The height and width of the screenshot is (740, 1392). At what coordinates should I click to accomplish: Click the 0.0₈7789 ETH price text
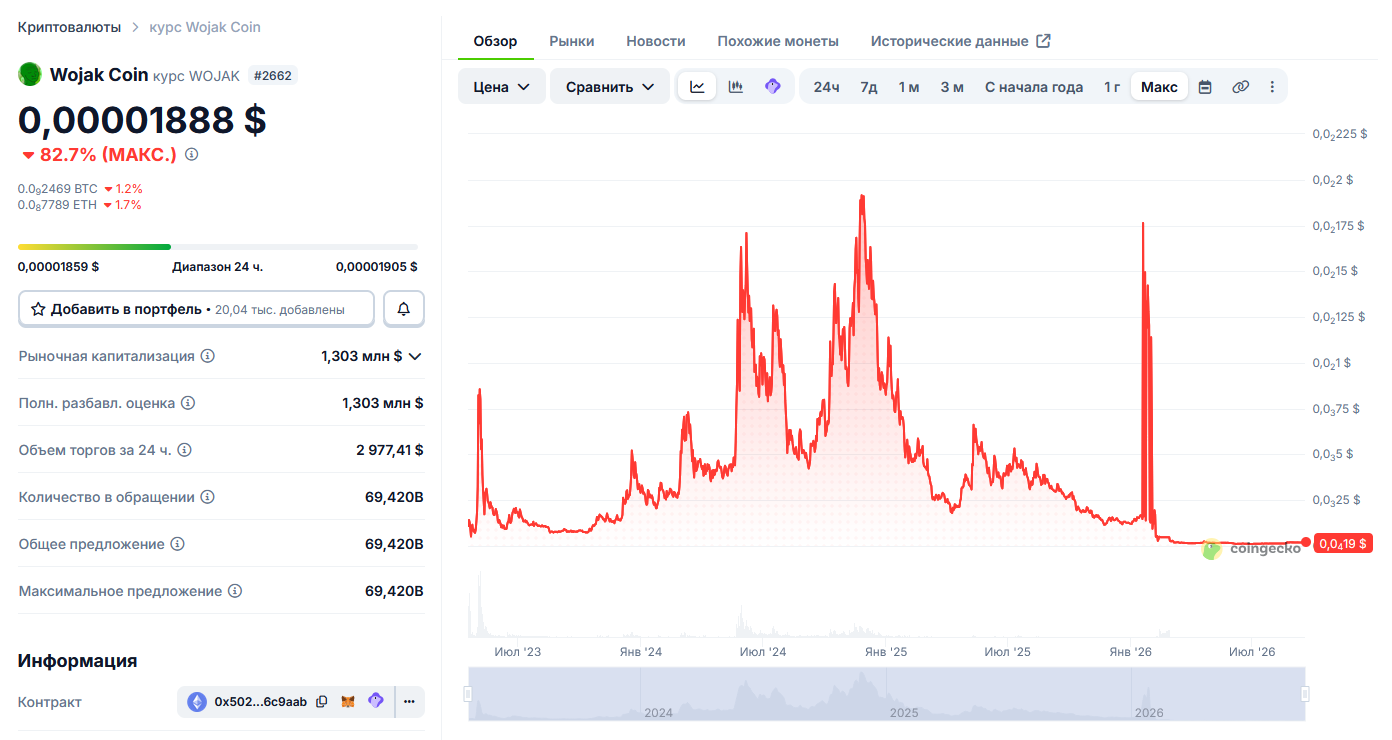click(58, 205)
